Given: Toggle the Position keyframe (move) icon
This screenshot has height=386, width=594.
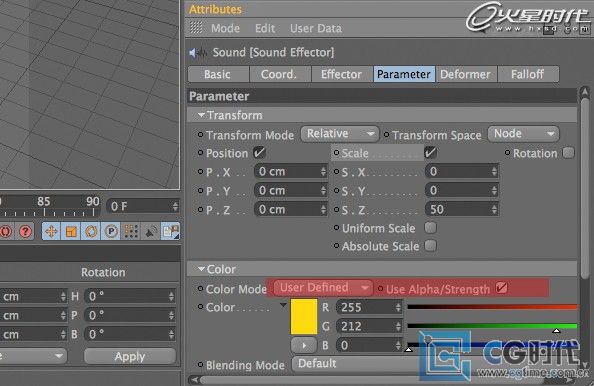Looking at the screenshot, I should (x=52, y=231).
